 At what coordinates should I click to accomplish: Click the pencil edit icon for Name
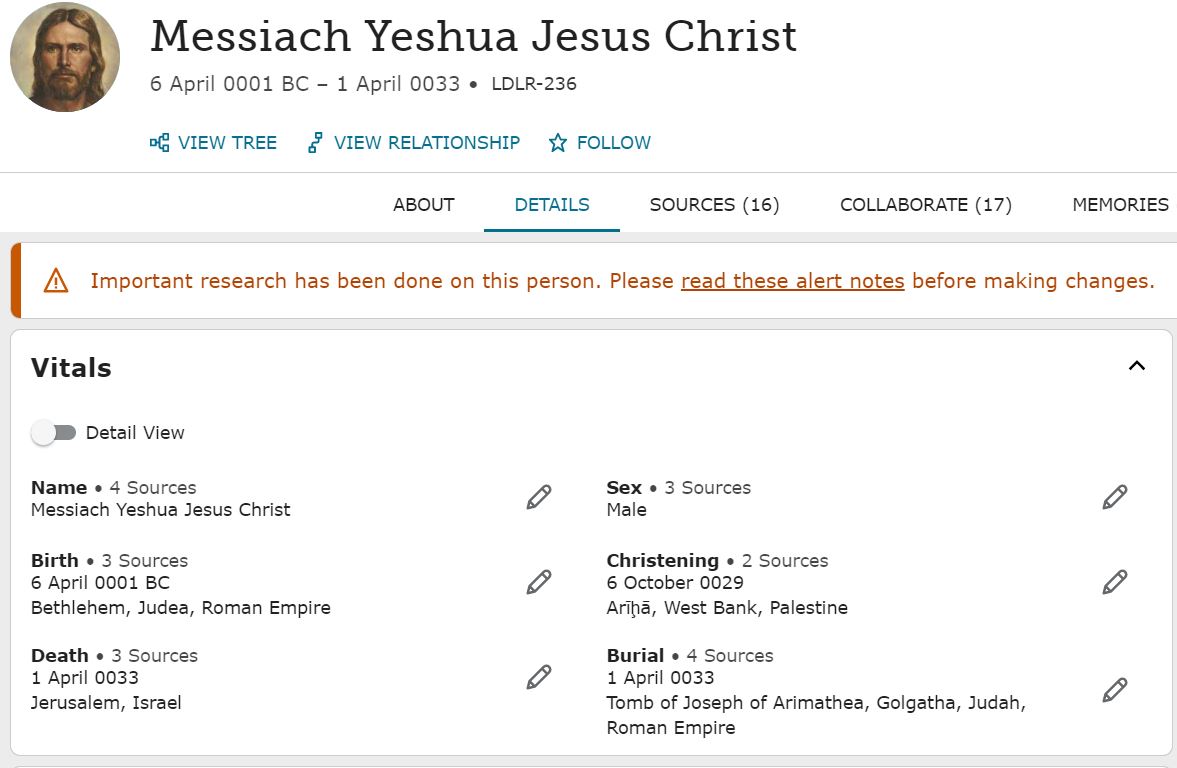click(539, 497)
